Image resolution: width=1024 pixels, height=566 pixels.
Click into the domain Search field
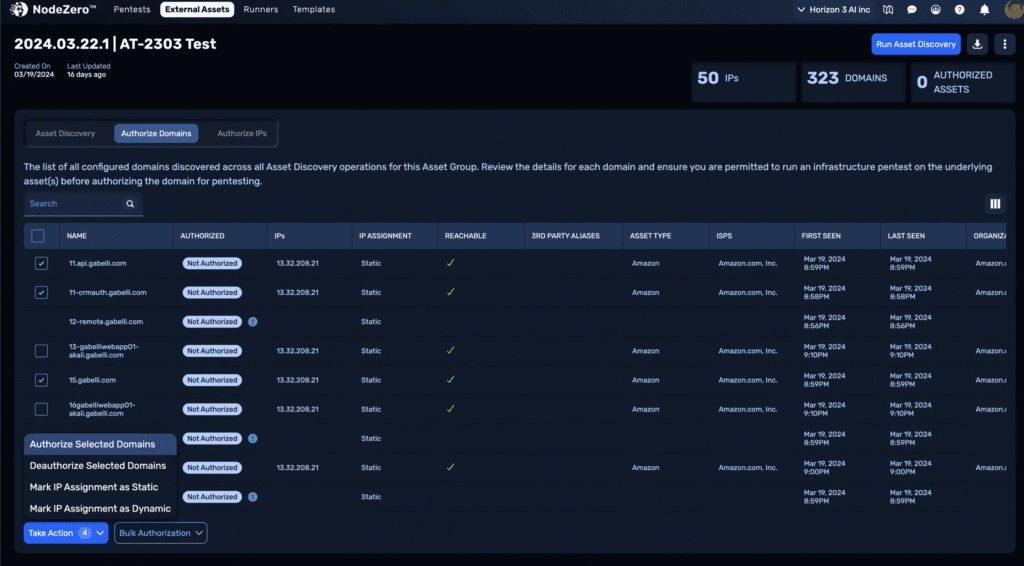coord(75,204)
